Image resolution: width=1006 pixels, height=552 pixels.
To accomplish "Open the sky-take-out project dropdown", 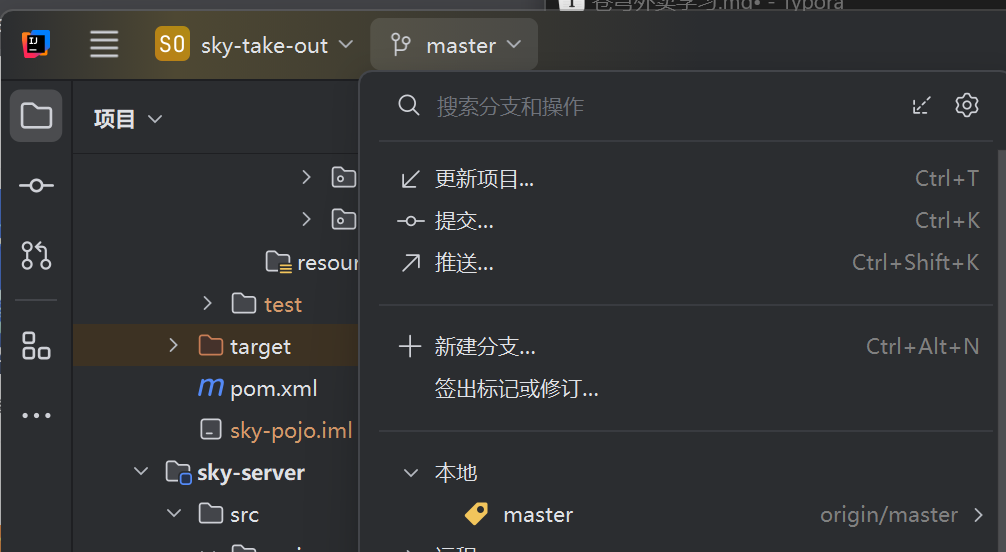I will [x=255, y=45].
